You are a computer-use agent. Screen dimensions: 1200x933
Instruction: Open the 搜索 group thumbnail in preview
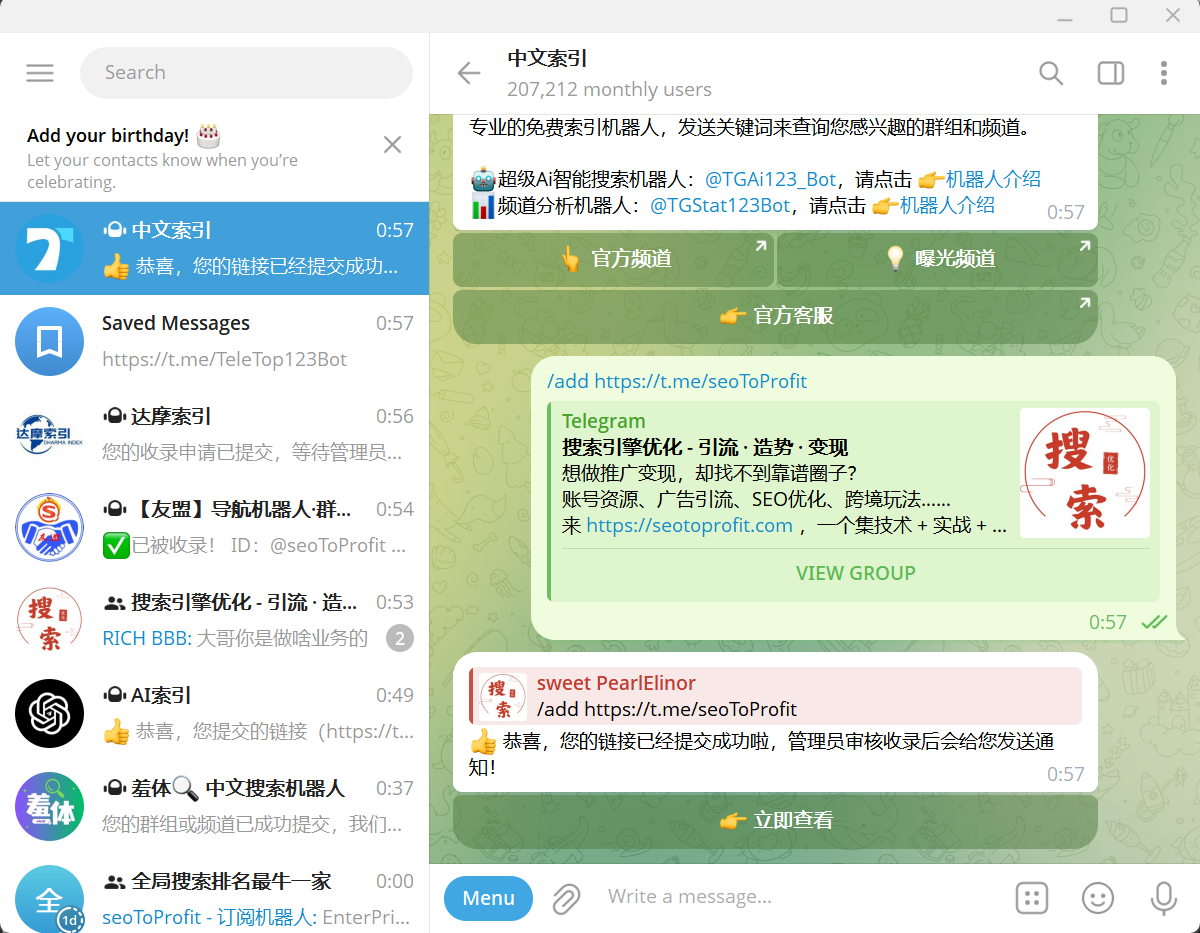[1084, 473]
